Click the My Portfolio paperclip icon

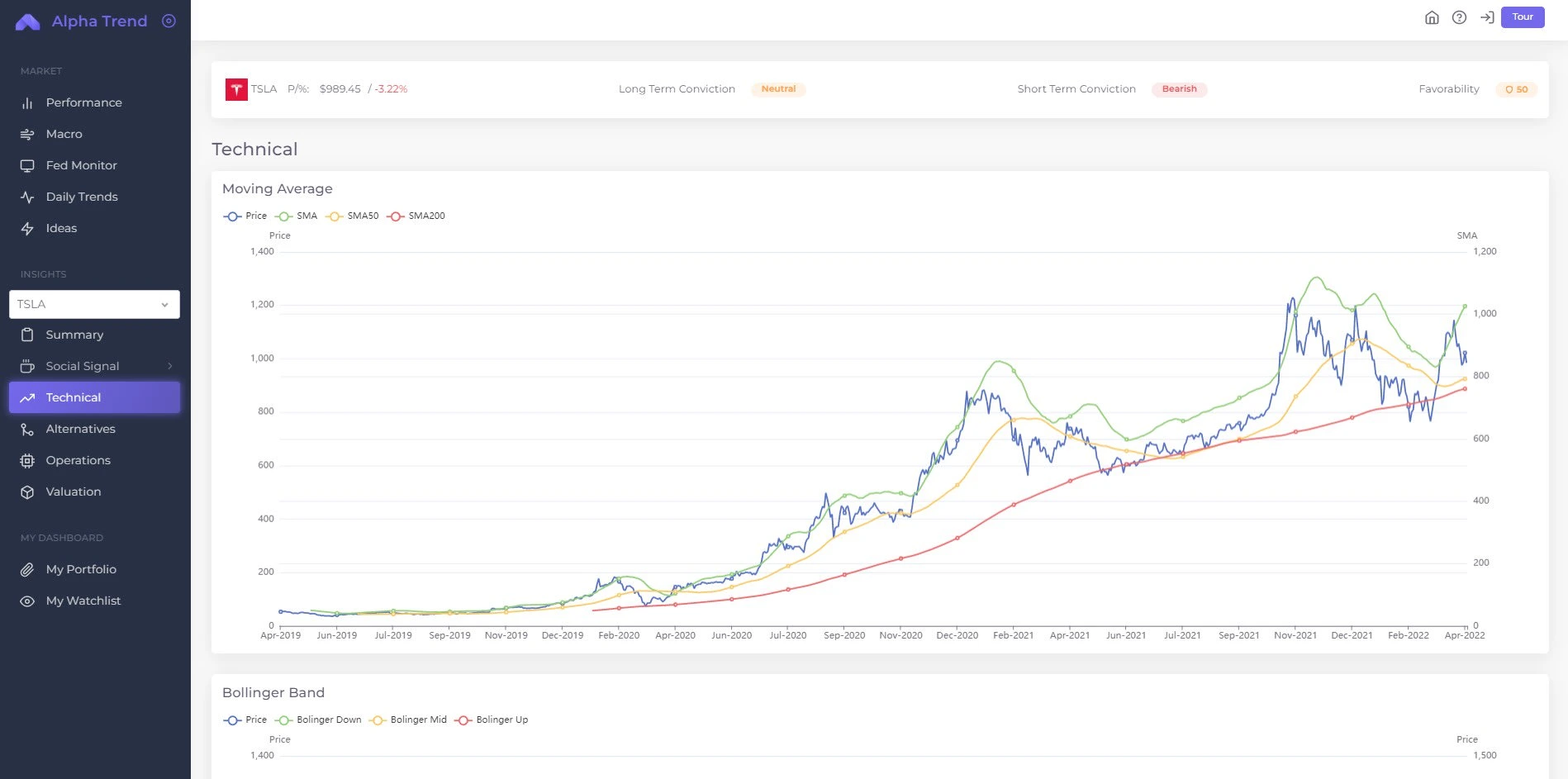pyautogui.click(x=27, y=569)
